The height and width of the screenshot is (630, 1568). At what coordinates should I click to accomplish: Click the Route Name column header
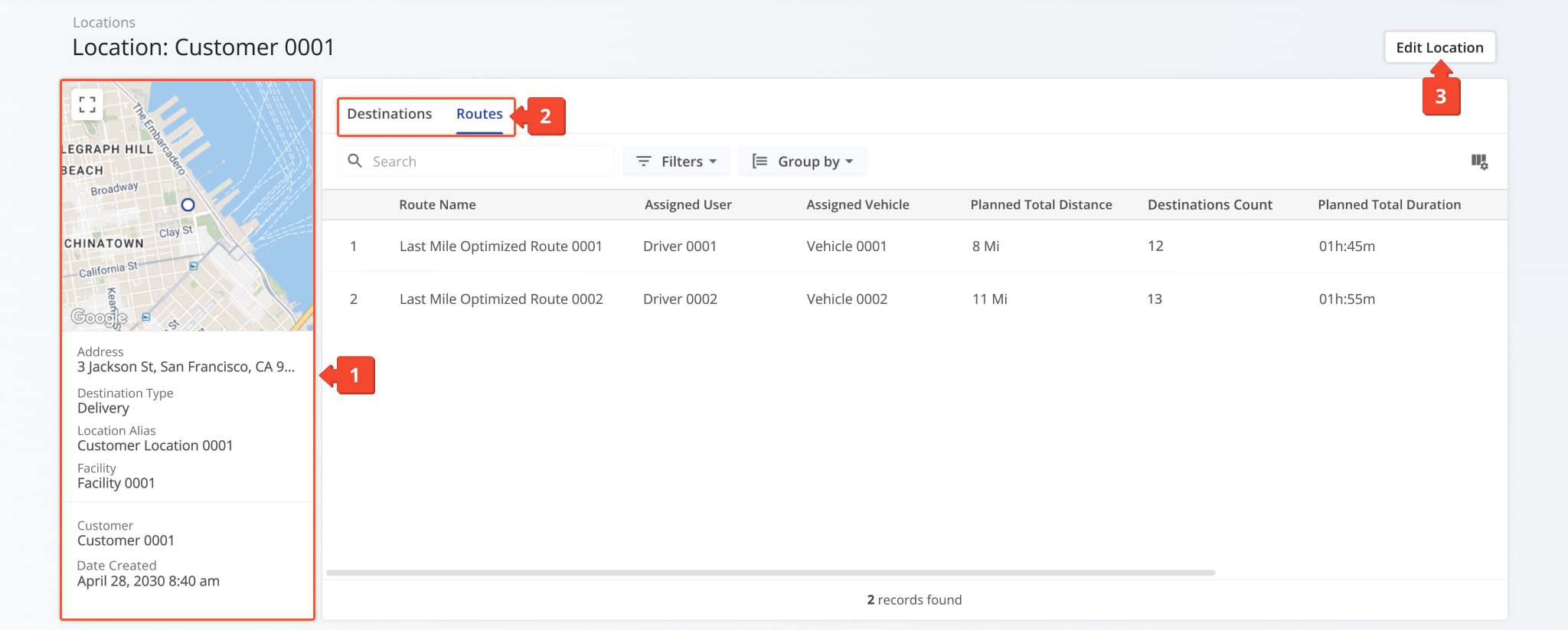[437, 204]
